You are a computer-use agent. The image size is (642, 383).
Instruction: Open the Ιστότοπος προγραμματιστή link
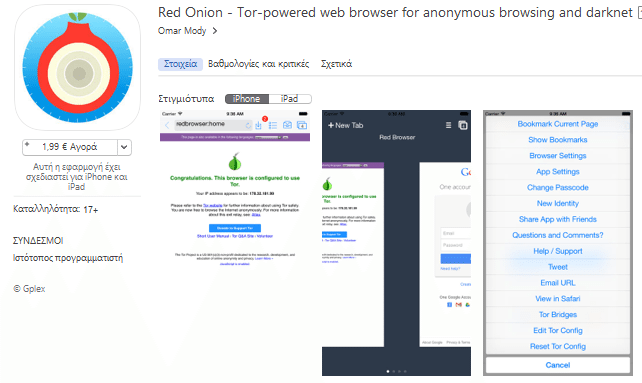pos(68,258)
